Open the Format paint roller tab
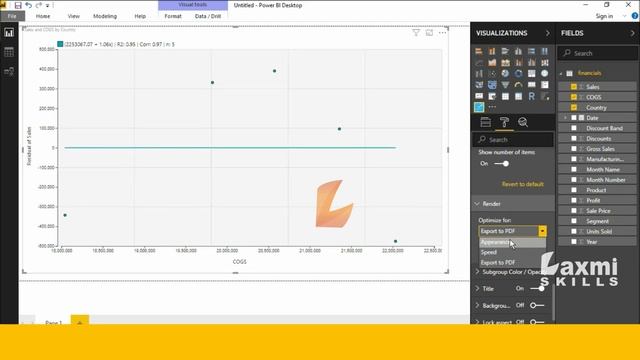Screen dimensions: 640x360 [504, 122]
